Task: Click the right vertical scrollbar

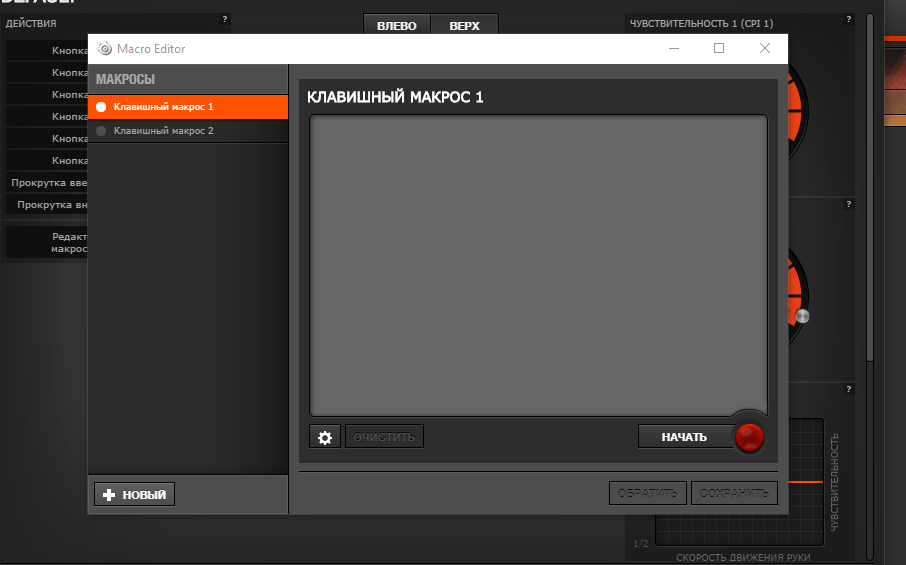Action: [x=870, y=188]
